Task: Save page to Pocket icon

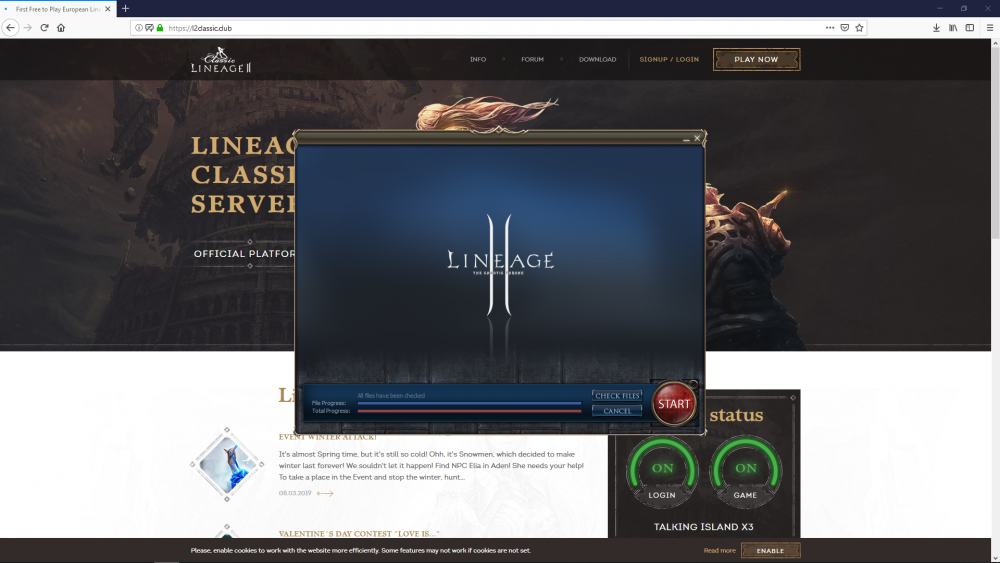Action: pyautogui.click(x=844, y=27)
